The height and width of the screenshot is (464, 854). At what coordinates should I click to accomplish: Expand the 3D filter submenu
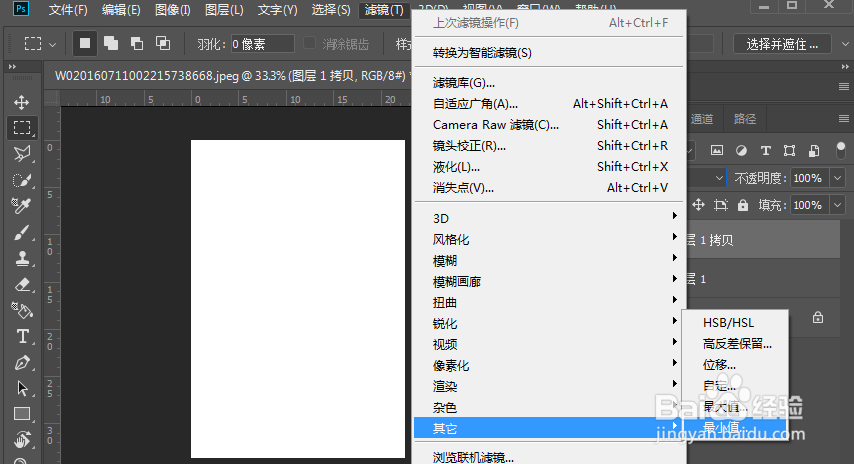tap(550, 218)
